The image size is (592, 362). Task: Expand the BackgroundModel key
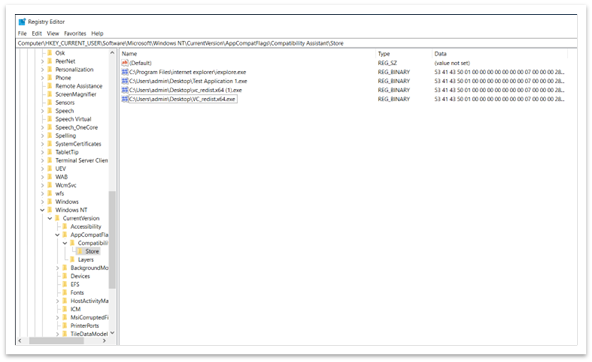pyautogui.click(x=57, y=268)
